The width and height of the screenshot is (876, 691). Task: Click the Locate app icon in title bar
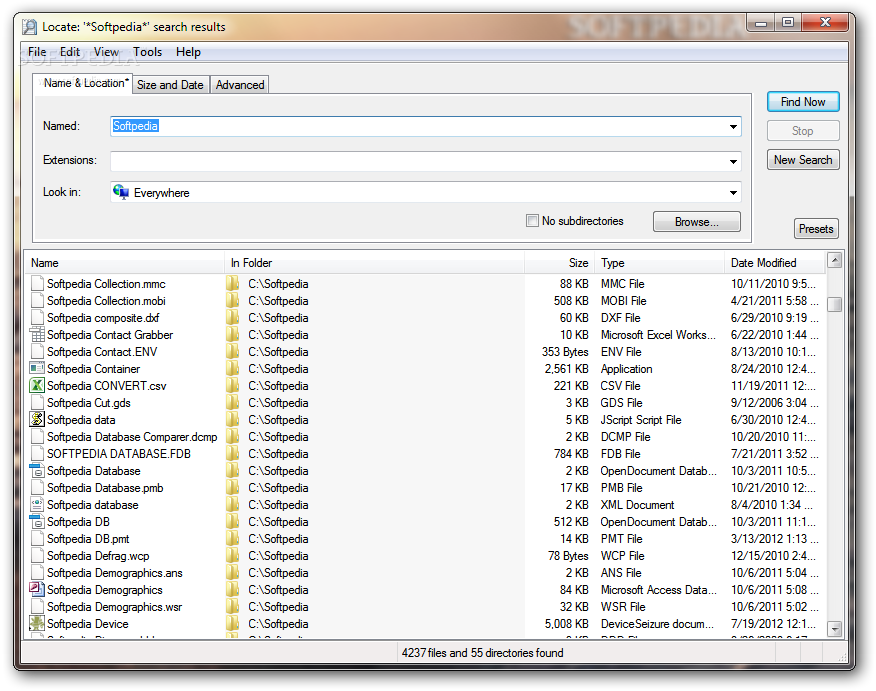tap(30, 27)
